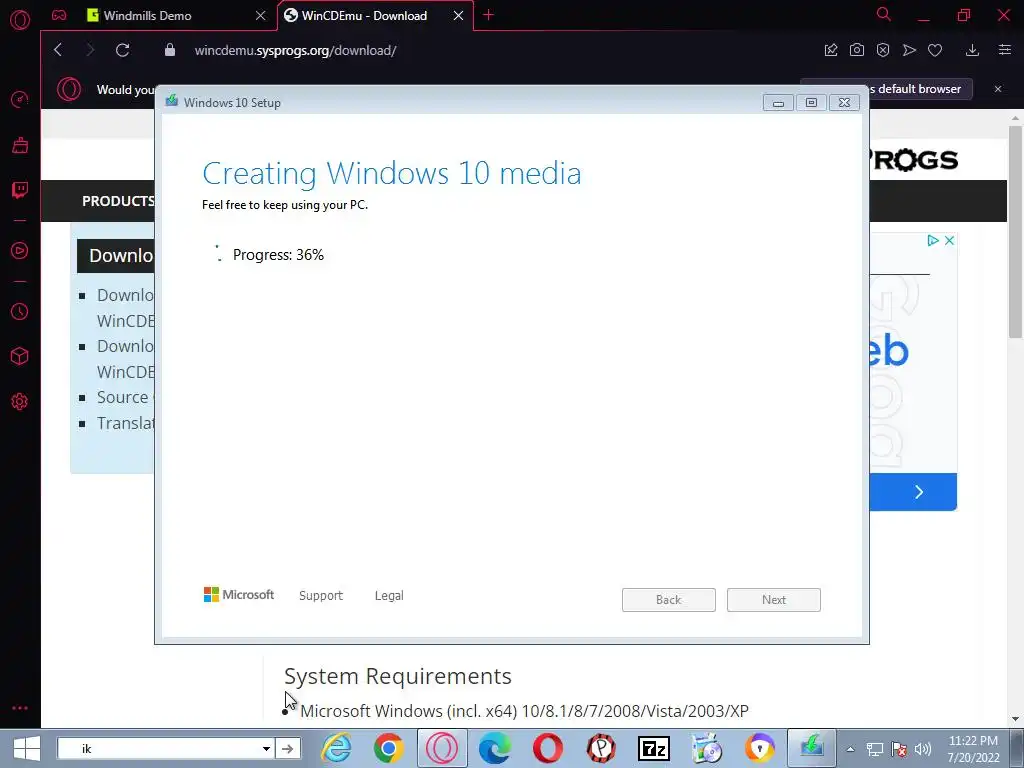This screenshot has width=1024, height=768.
Task: Open the network tray icon
Action: pyautogui.click(x=874, y=749)
